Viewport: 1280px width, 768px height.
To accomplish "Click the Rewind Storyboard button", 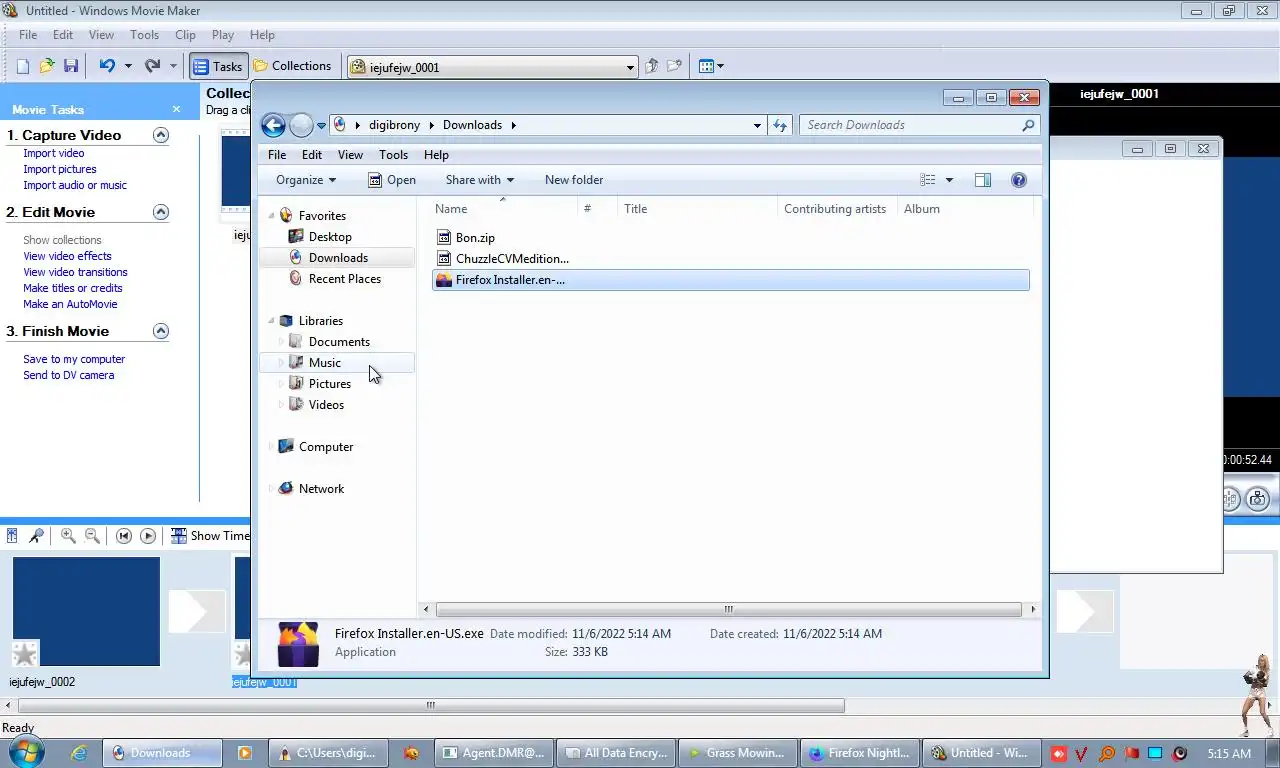I will 124,536.
